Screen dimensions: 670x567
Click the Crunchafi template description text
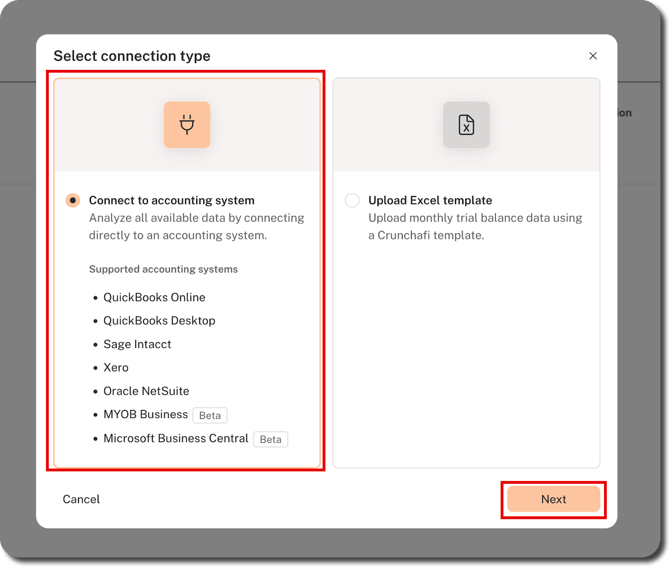pyautogui.click(x=475, y=226)
